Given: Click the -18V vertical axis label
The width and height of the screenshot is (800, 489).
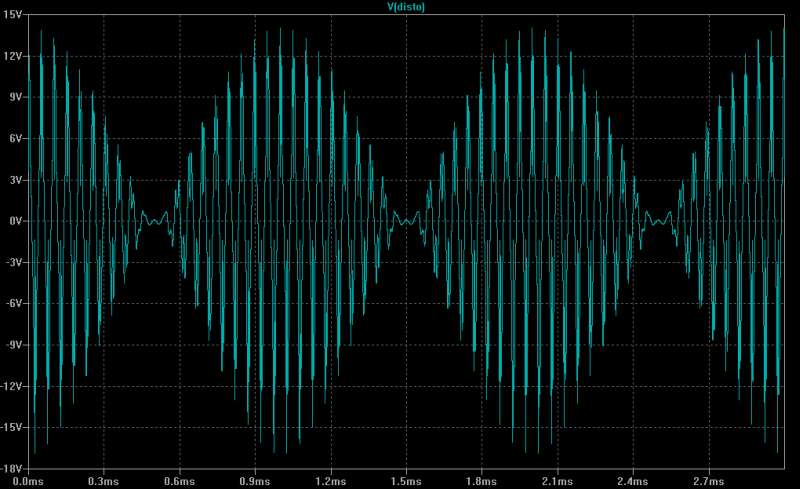Looking at the screenshot, I should tap(11, 469).
